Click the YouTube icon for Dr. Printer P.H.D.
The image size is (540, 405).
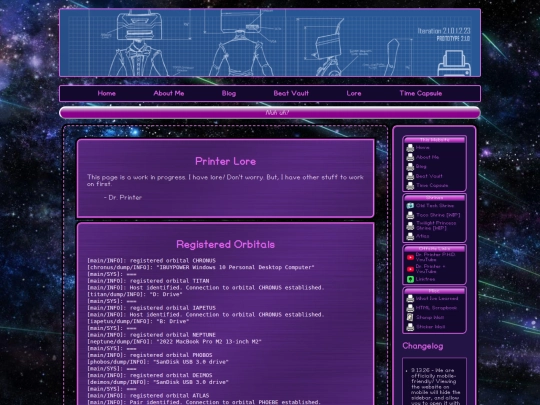tap(410, 257)
